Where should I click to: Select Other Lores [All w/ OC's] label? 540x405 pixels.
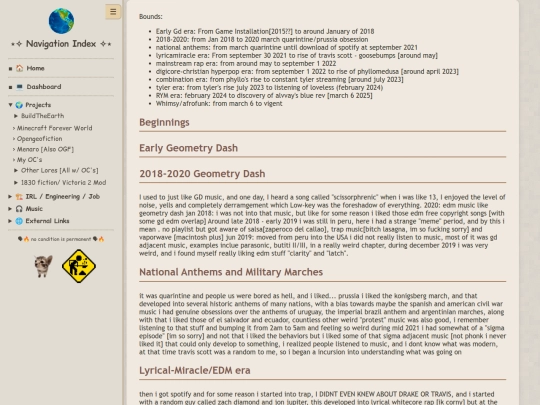point(60,170)
